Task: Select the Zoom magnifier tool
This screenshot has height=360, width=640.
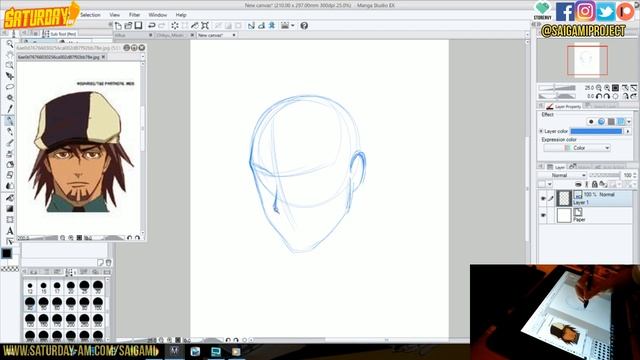Action: point(10,44)
